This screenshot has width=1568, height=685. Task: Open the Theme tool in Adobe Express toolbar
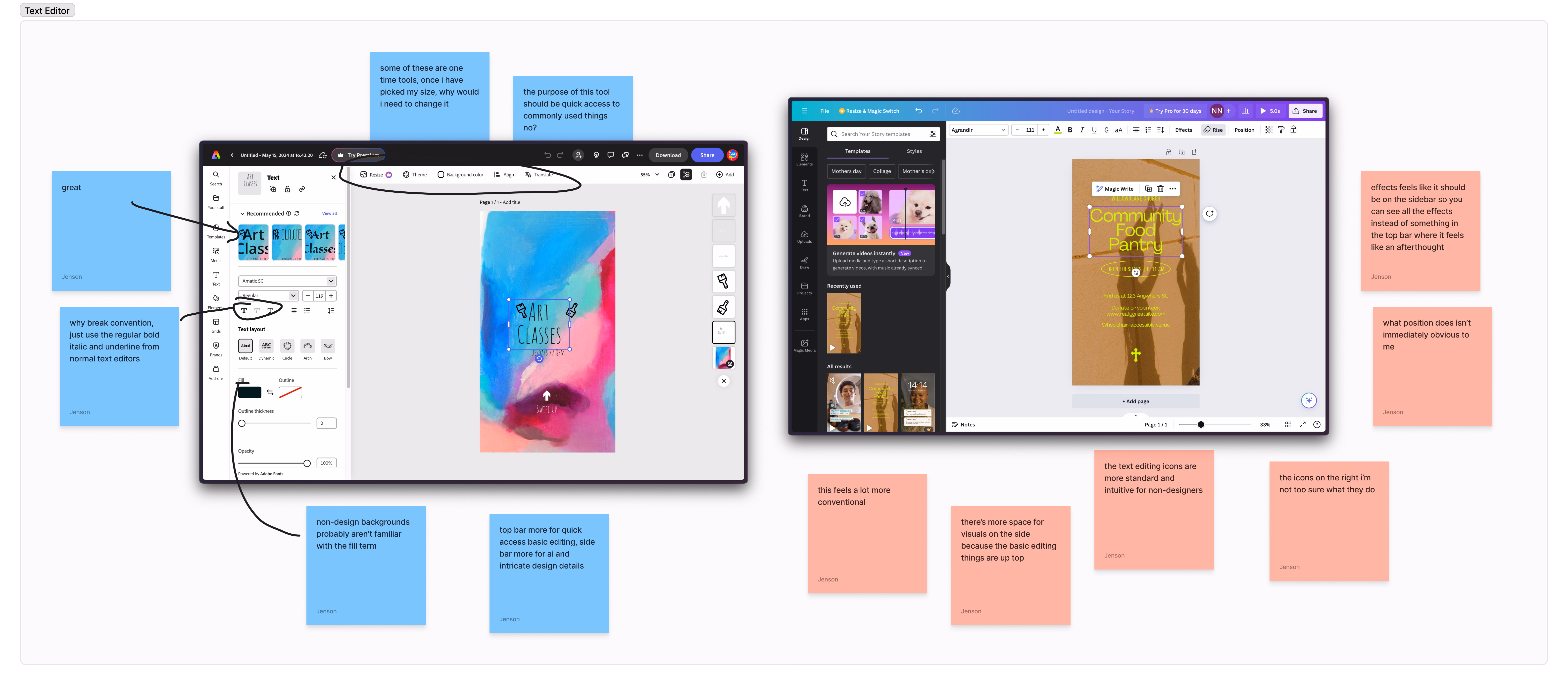(x=415, y=174)
